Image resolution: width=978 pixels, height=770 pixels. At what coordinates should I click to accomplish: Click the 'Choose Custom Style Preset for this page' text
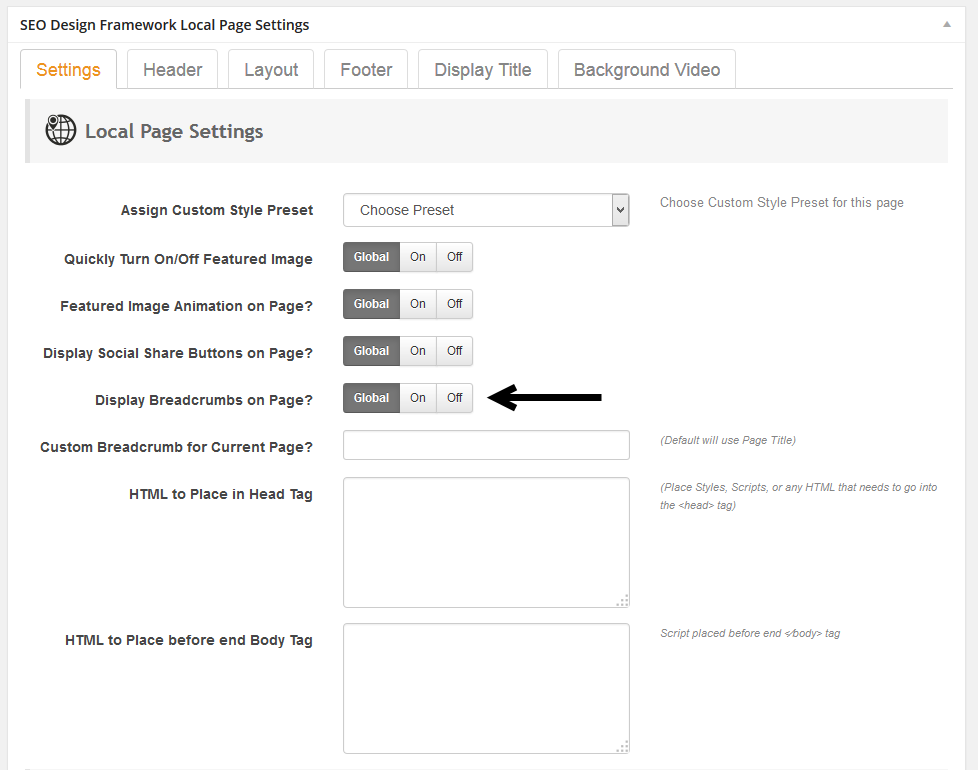[x=782, y=203]
